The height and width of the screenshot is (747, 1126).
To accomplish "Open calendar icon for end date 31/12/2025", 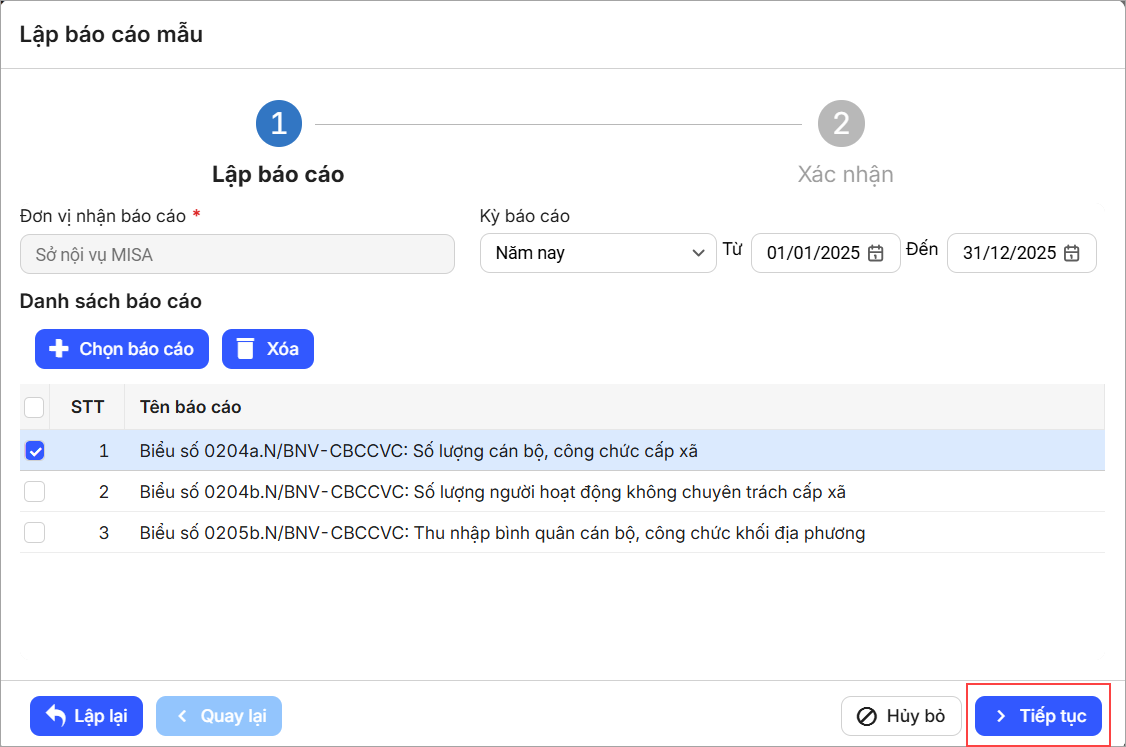I will click(1071, 253).
